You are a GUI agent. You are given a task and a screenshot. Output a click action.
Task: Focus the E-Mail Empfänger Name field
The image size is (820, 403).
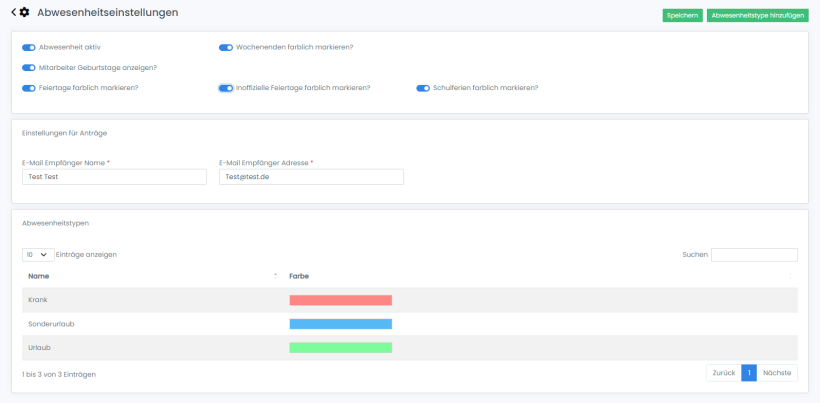pyautogui.click(x=114, y=177)
